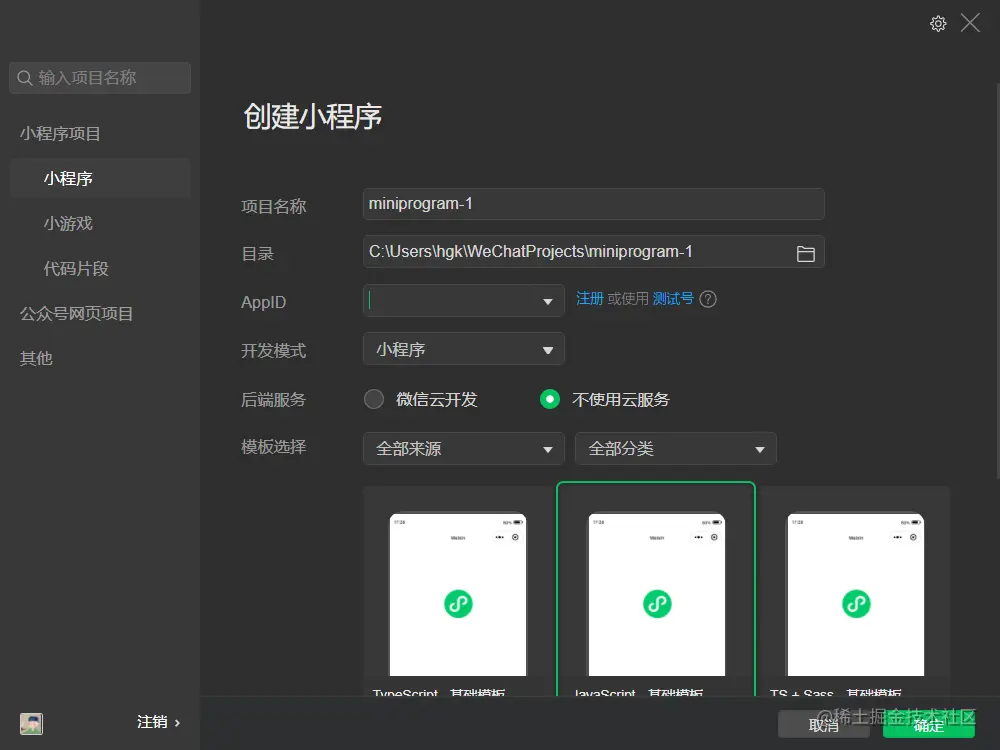Screen dimensions: 1000x750
Task: Choose the TypeScript 基础模板 thumbnail
Action: (458, 594)
